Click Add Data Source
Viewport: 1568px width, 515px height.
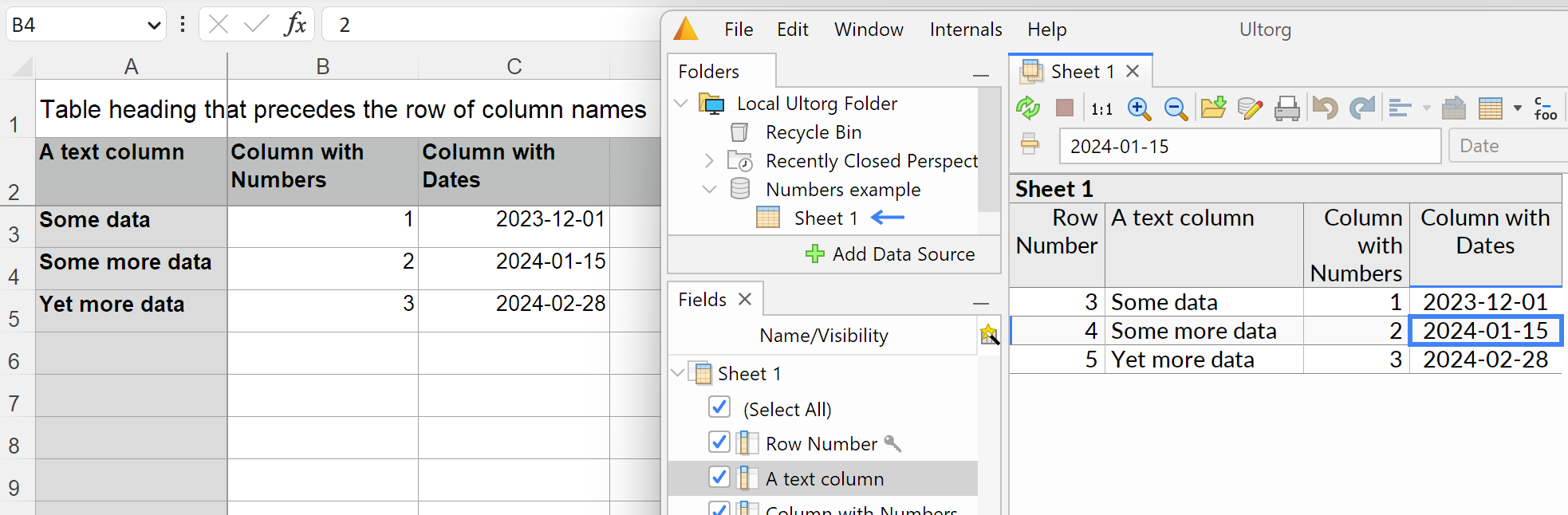(x=890, y=254)
